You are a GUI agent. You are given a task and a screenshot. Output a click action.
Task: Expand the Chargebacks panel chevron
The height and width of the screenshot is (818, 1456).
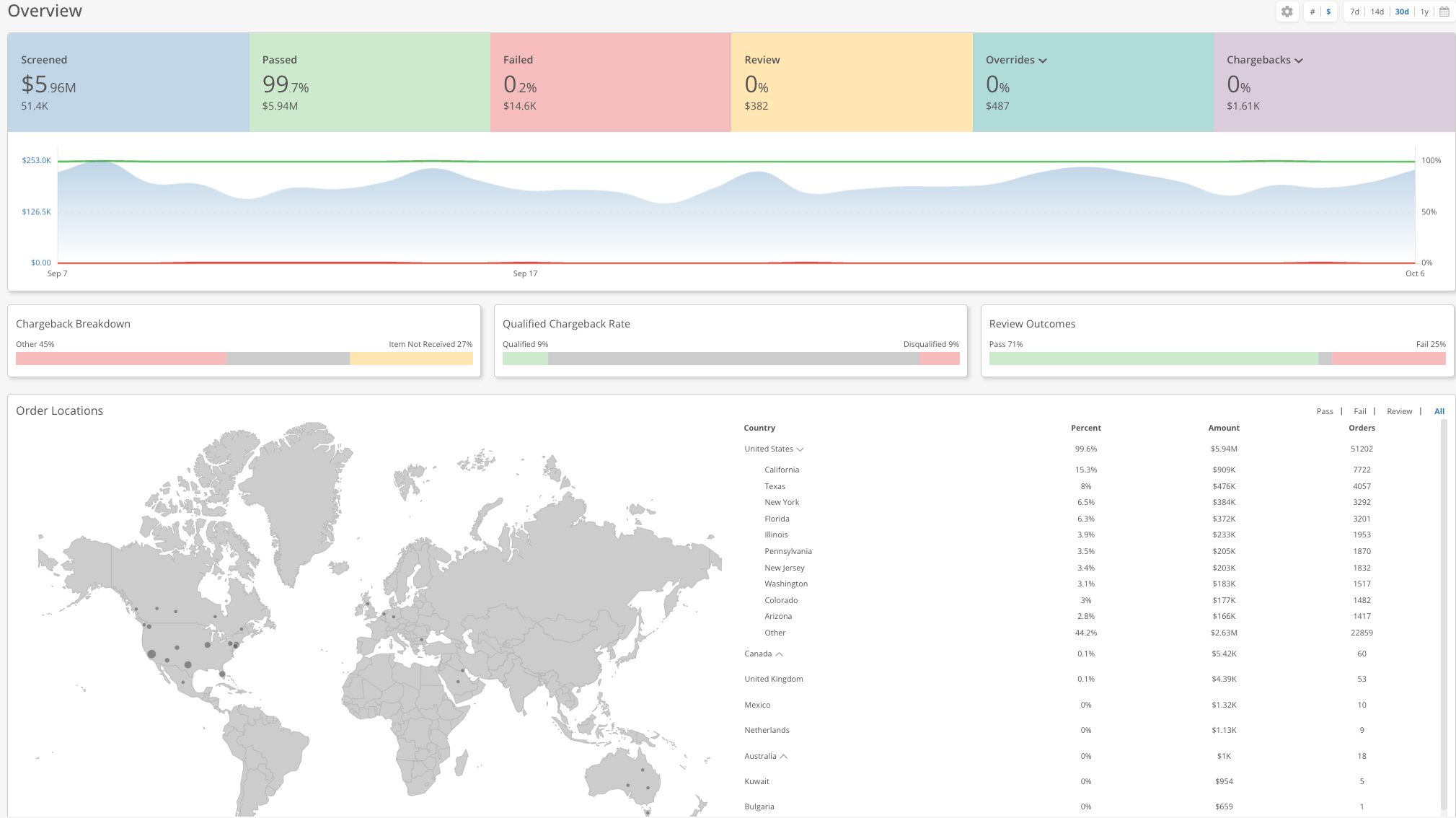tap(1300, 60)
